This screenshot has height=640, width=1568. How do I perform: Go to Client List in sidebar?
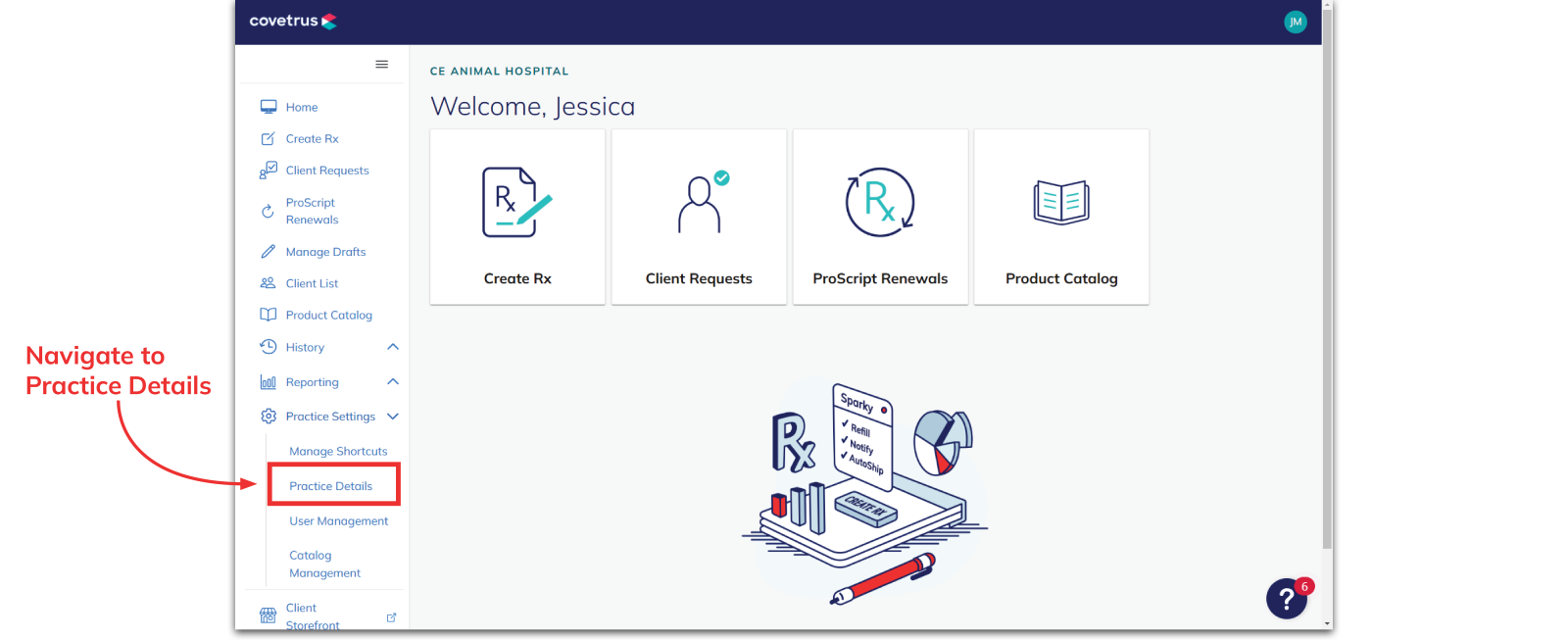(x=312, y=283)
